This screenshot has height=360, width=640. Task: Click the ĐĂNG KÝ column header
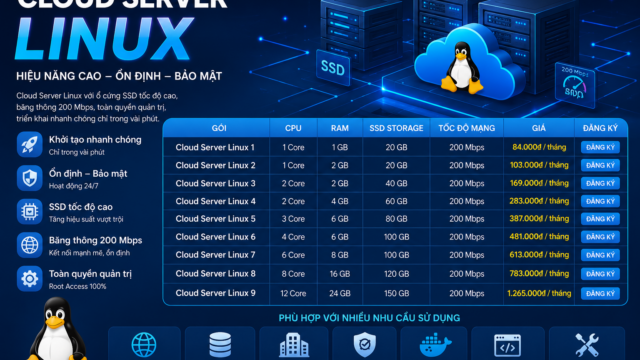(600, 128)
